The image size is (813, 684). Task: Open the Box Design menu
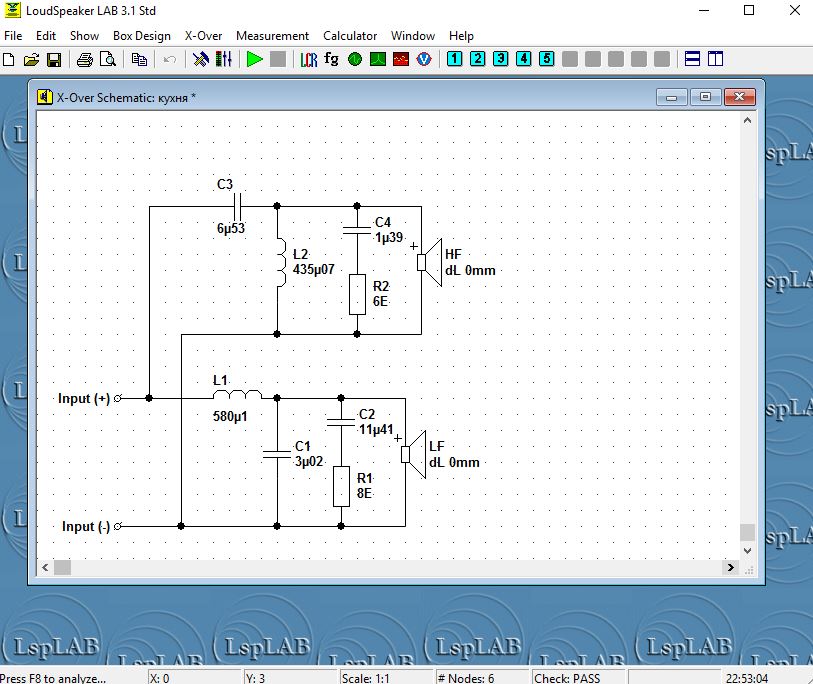(142, 36)
